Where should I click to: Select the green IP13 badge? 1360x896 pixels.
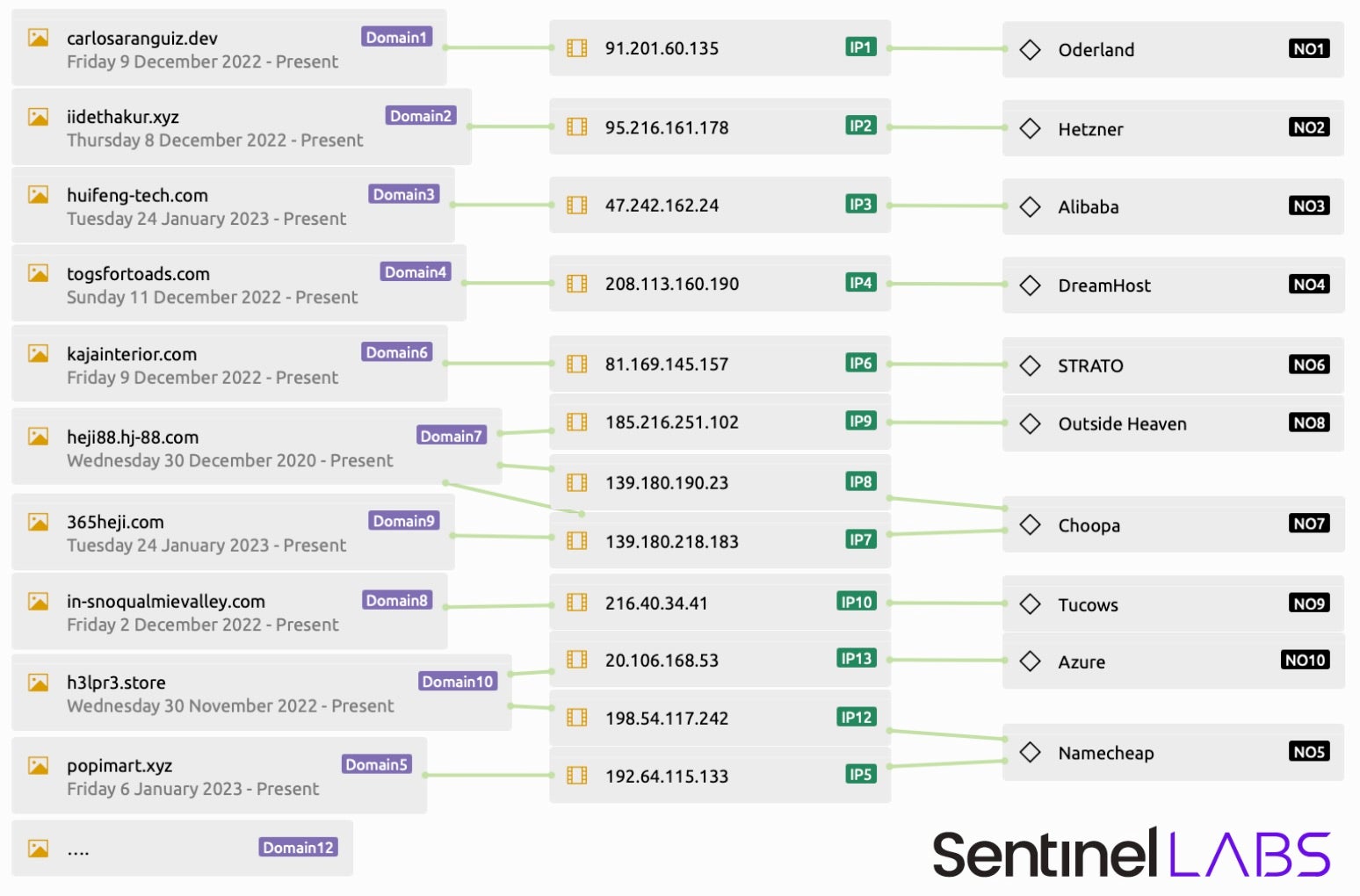point(856,658)
